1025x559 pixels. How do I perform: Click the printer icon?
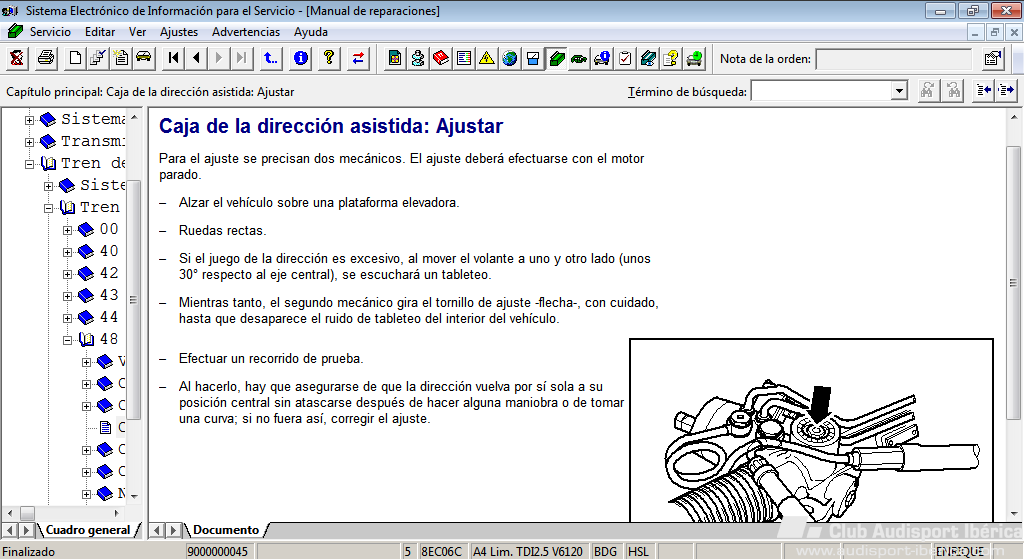46,59
